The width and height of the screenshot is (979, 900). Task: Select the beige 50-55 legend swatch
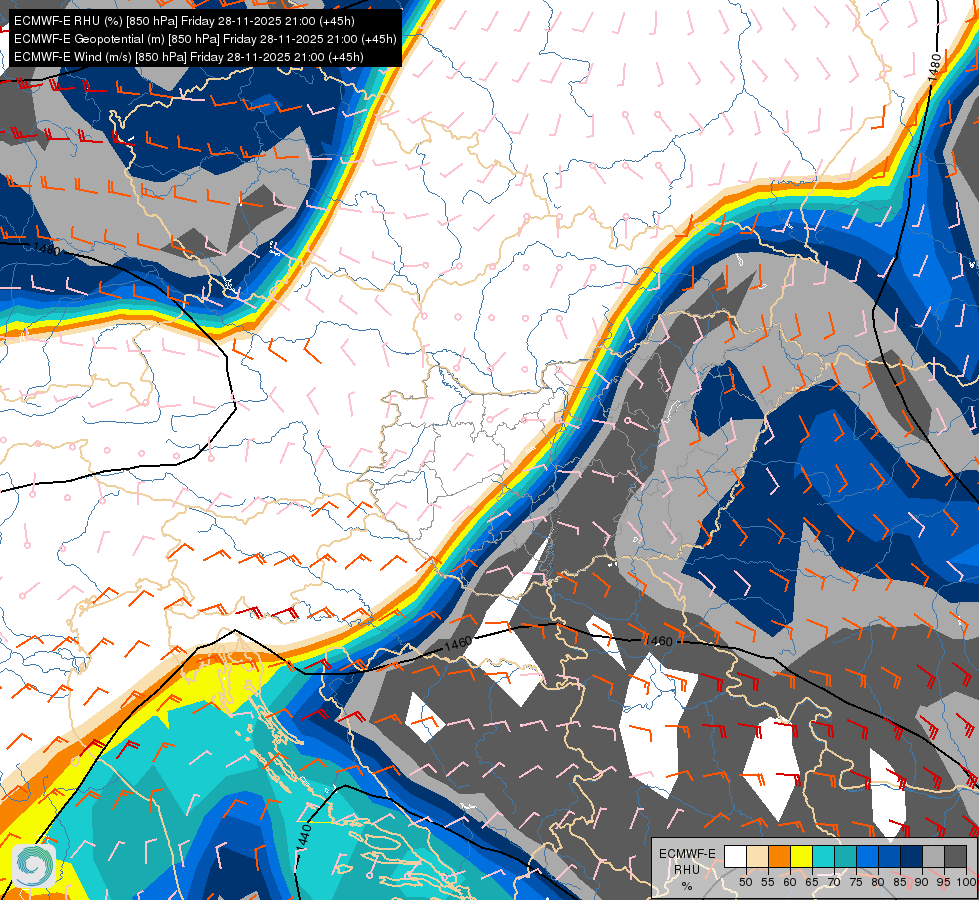click(757, 857)
